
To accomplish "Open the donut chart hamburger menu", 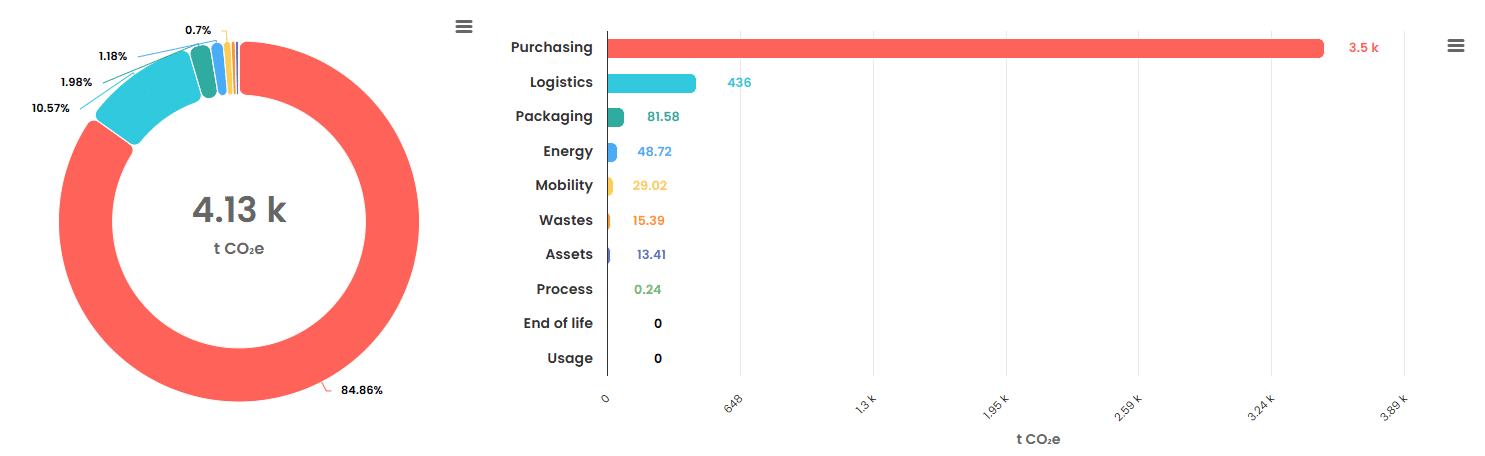I will coord(463,26).
